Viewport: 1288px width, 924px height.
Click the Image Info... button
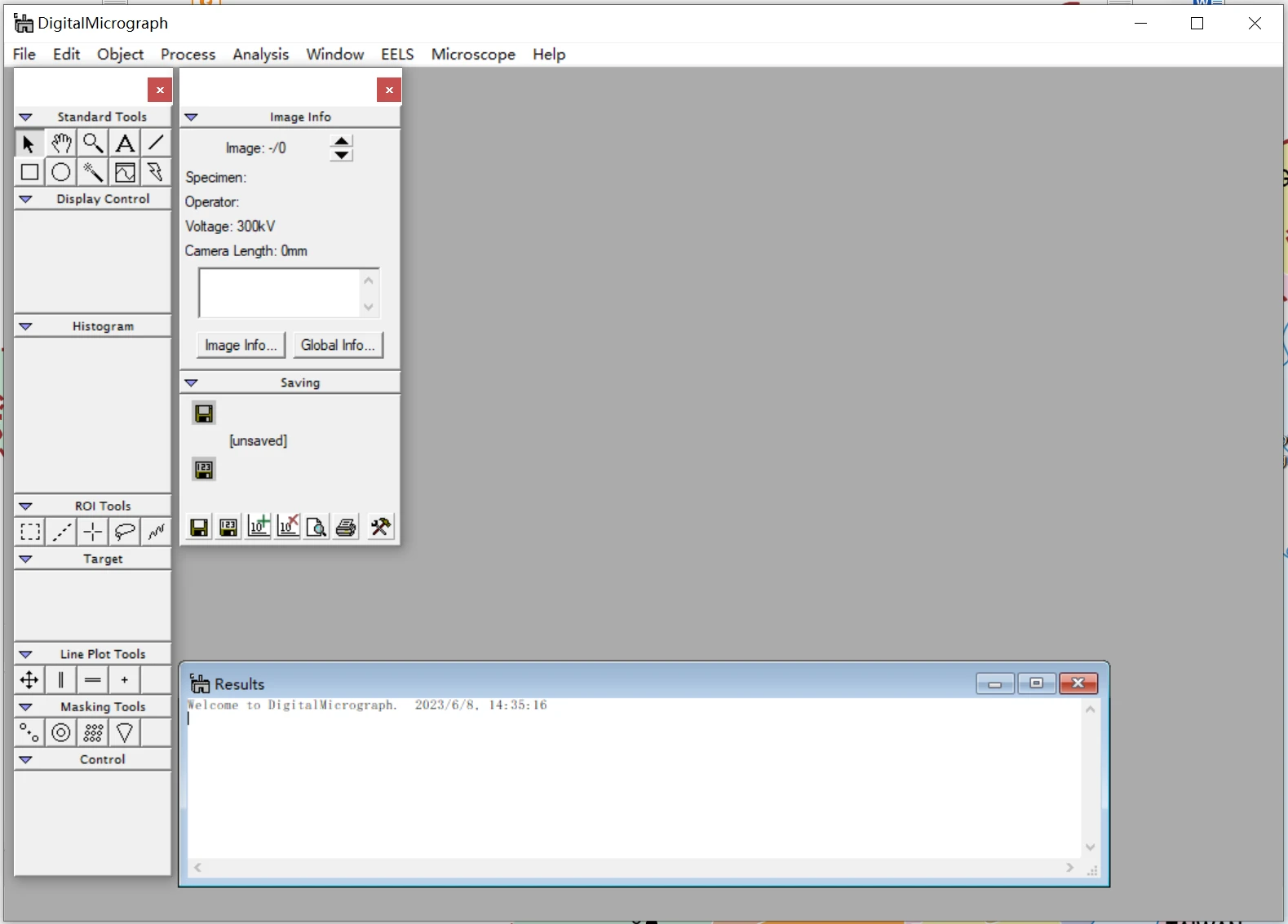pyautogui.click(x=241, y=345)
